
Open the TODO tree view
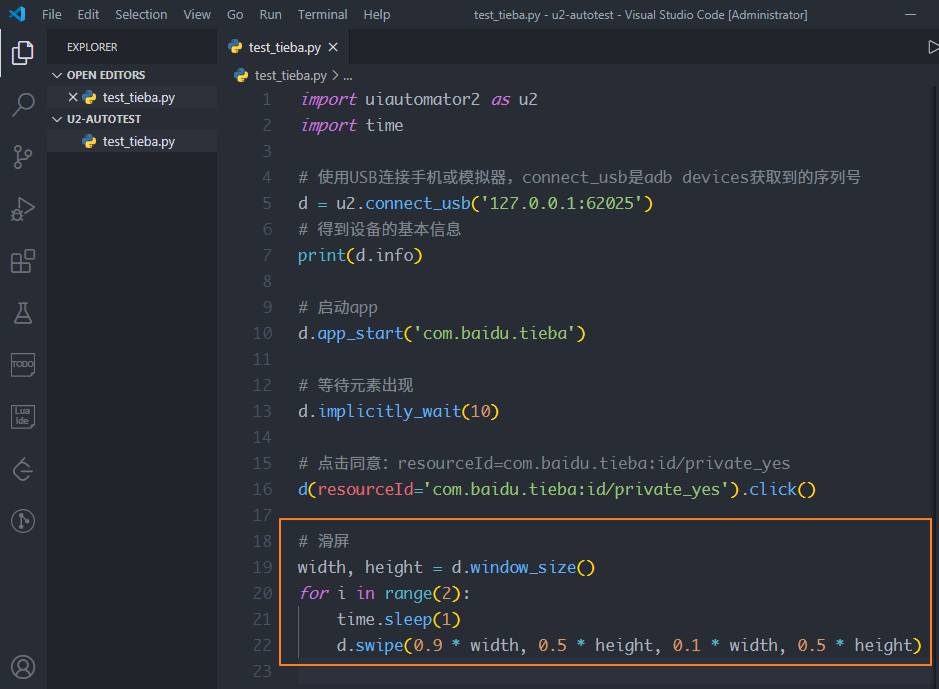pos(23,364)
